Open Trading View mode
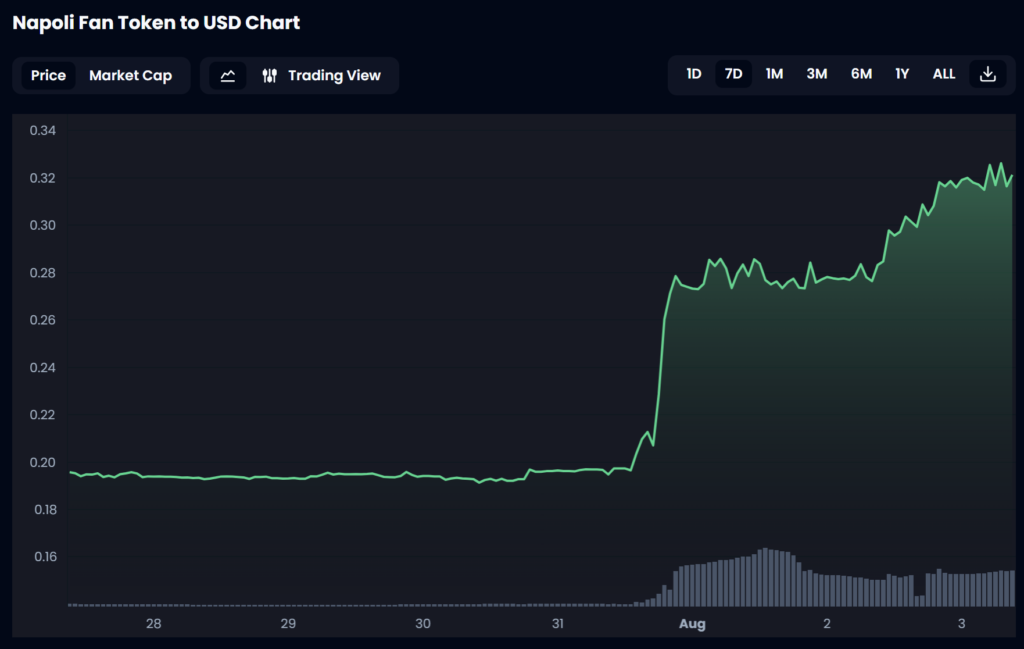 click(321, 76)
